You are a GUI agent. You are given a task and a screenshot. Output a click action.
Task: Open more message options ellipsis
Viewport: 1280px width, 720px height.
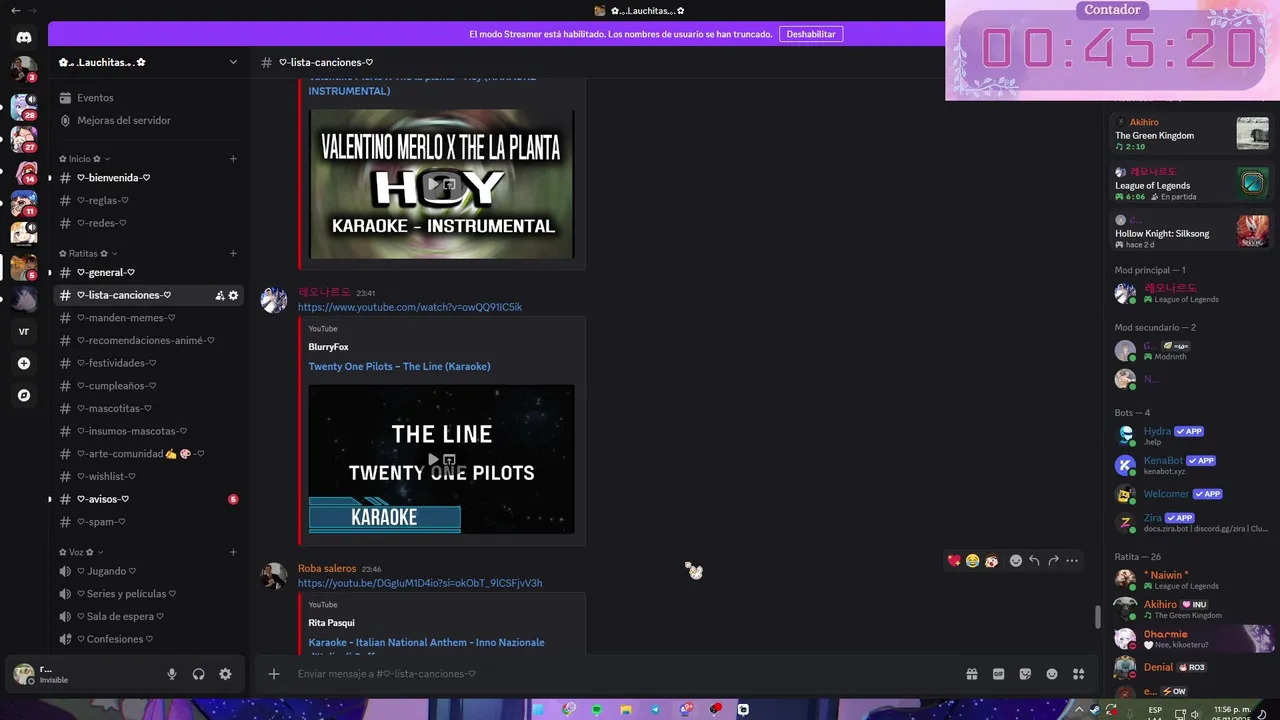point(1072,561)
